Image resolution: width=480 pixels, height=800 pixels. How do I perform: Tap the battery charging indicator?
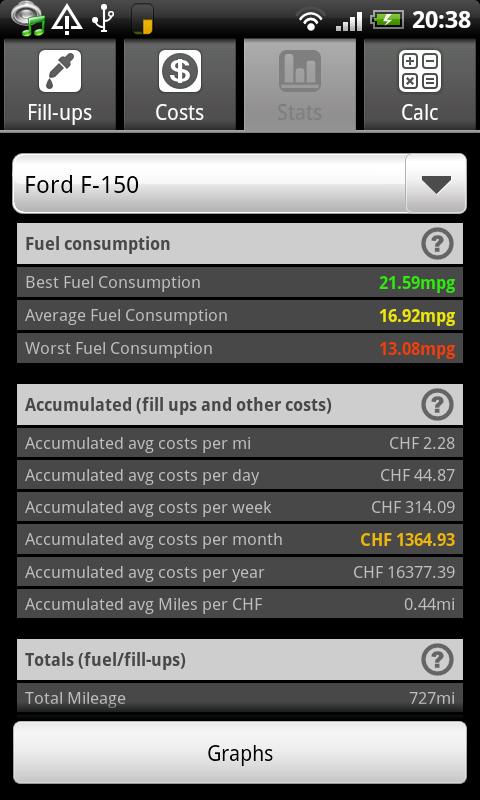coord(387,20)
